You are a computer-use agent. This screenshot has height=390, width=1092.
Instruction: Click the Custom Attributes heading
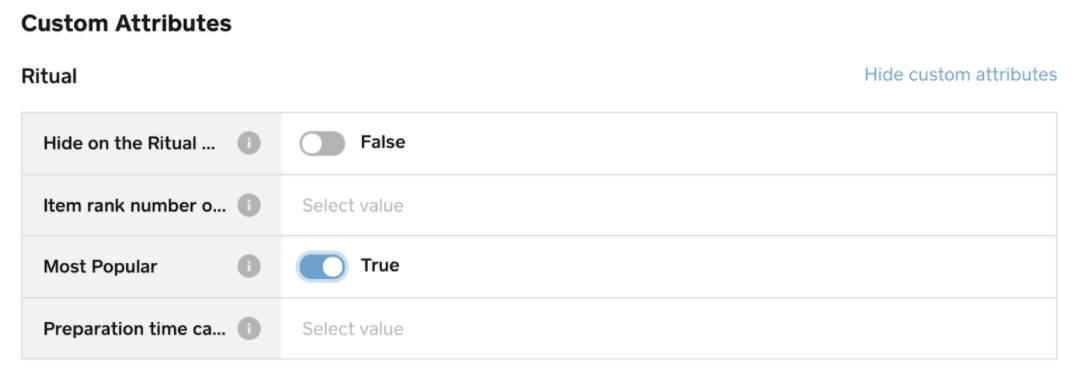(x=126, y=23)
